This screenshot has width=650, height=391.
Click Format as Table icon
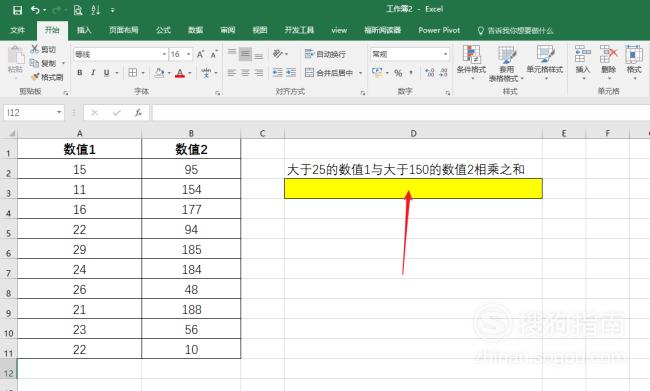click(507, 55)
